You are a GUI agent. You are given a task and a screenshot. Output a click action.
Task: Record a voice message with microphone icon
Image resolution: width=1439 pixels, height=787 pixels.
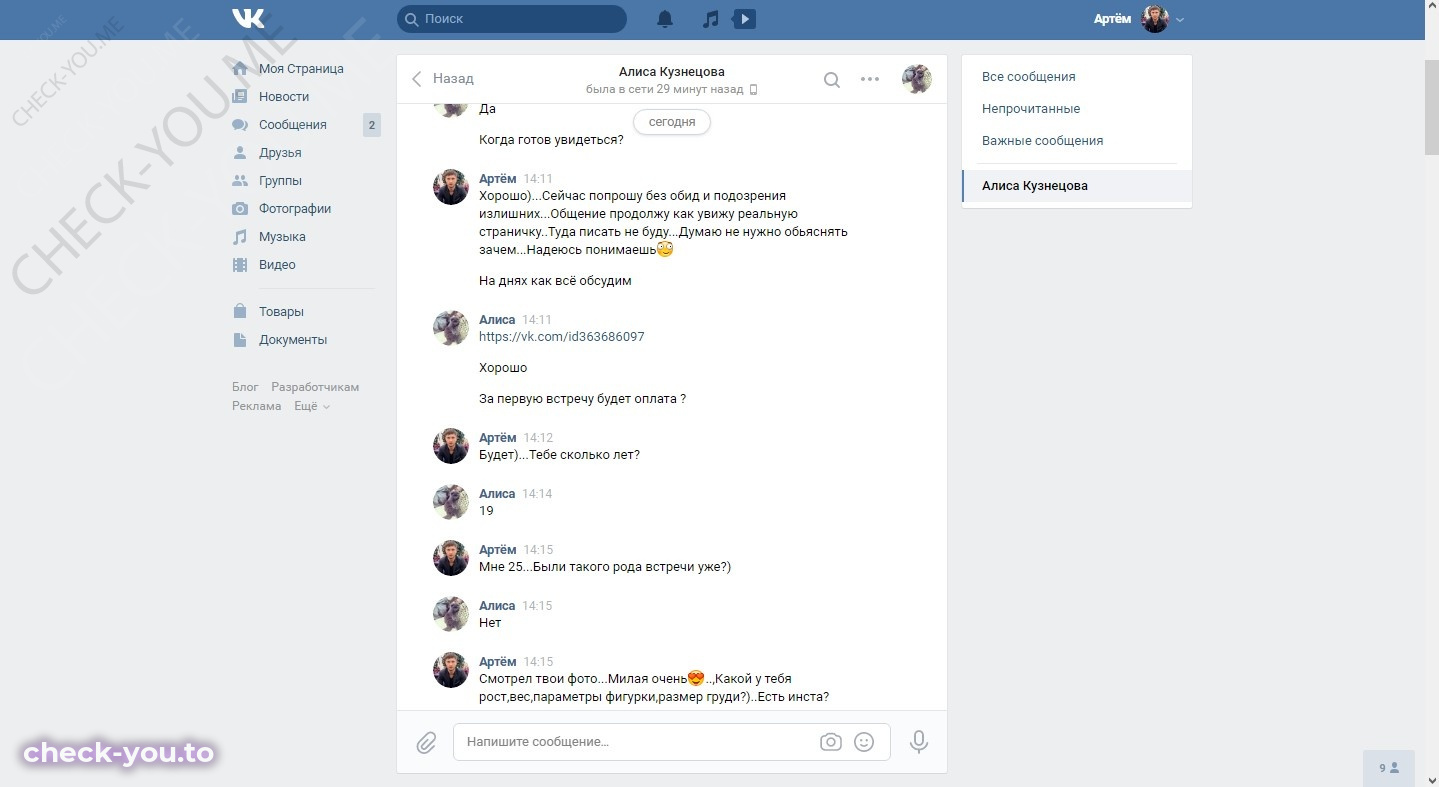coord(919,742)
